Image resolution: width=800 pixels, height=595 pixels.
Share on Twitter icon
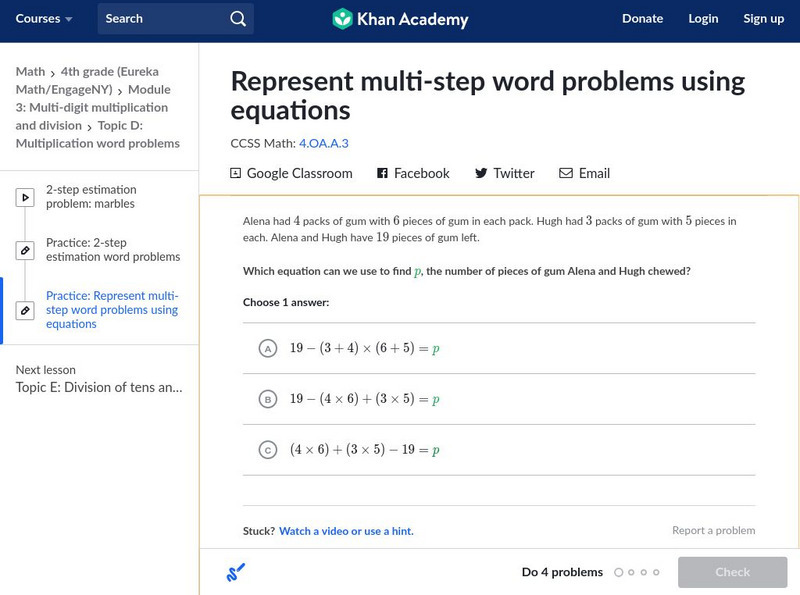point(481,173)
